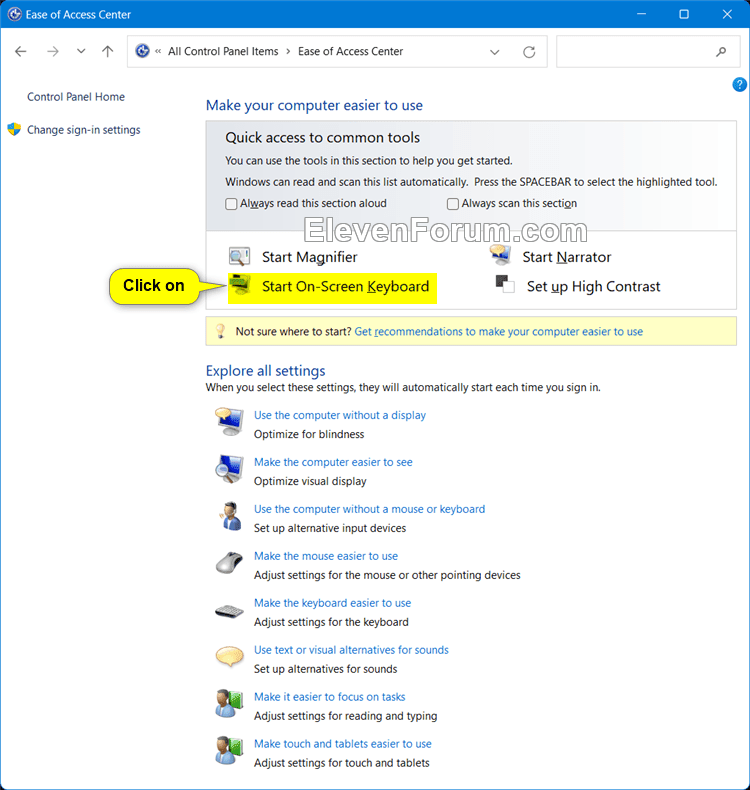Open Get recommendations to make computer easier

pyautogui.click(x=499, y=332)
